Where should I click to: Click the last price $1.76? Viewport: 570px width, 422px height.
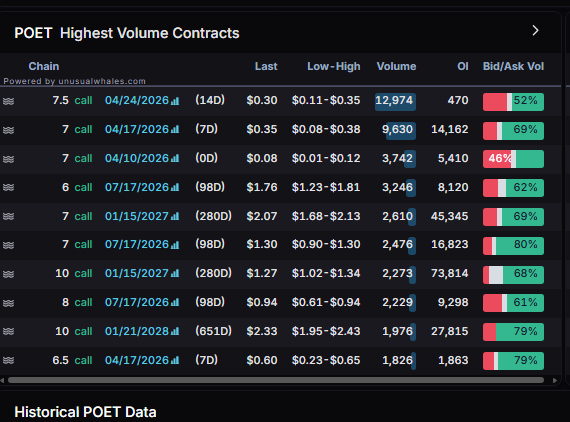coord(262,187)
